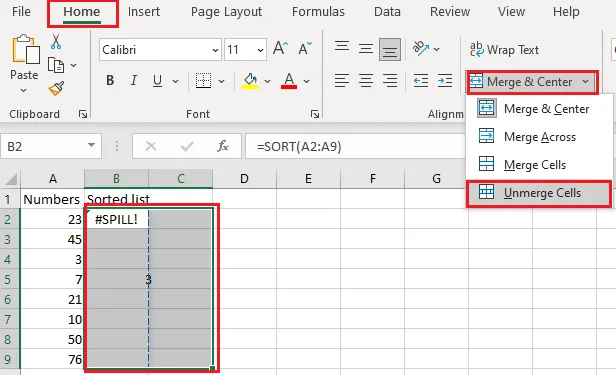Open the Calibri font name dropdown
The width and height of the screenshot is (616, 375).
[x=215, y=50]
